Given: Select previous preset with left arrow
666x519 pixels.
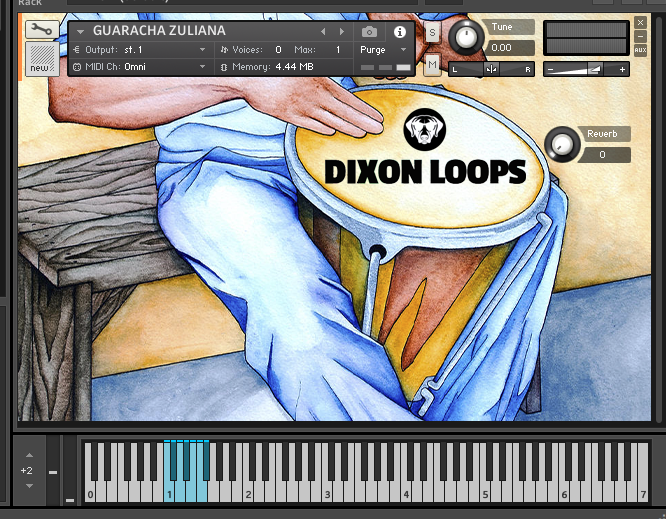Looking at the screenshot, I should pyautogui.click(x=323, y=31).
